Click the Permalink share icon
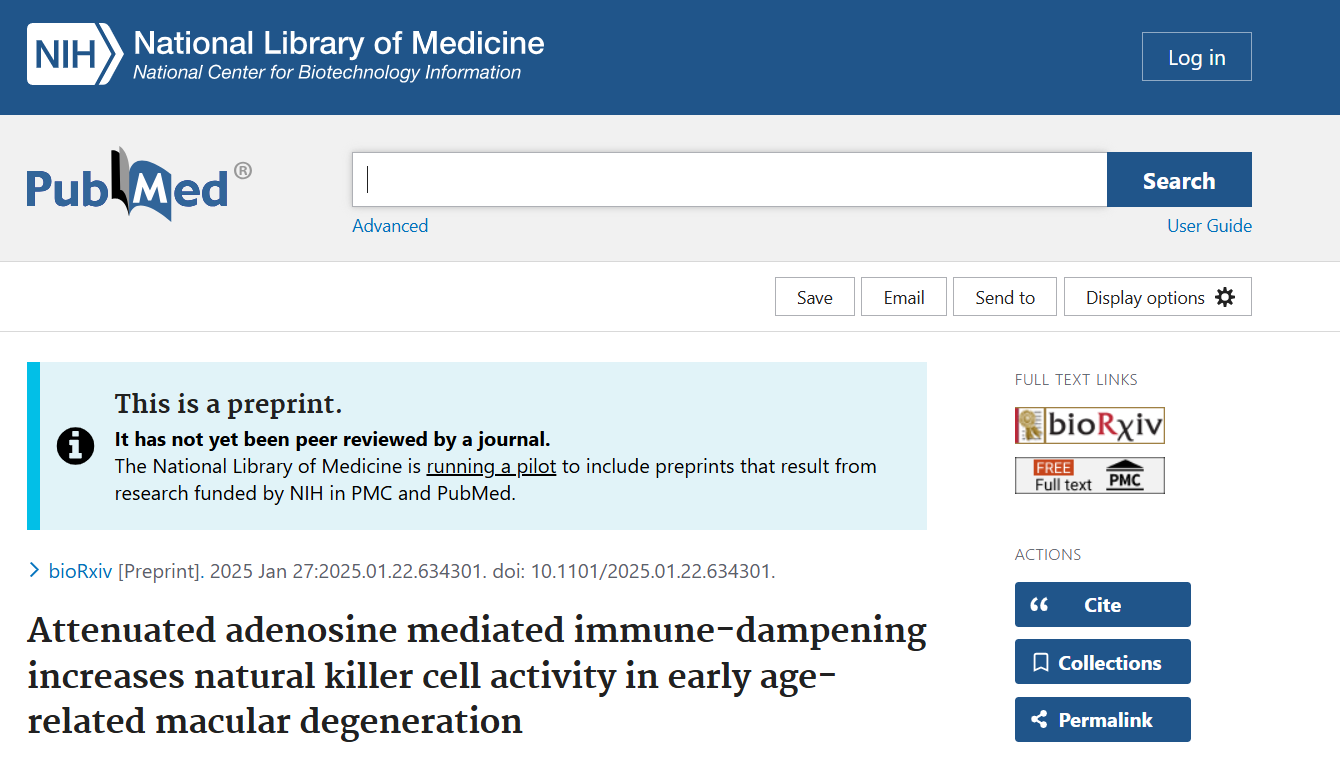The height and width of the screenshot is (757, 1340). coord(1038,719)
